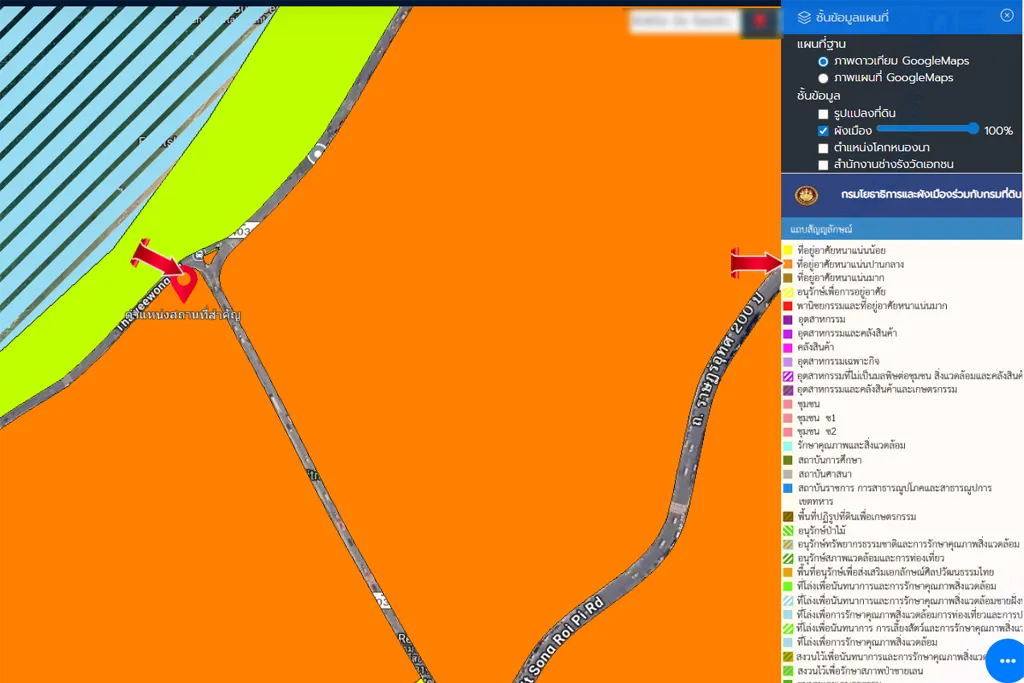1024x683 pixels.
Task: Click the department emblem logo in the banner
Action: point(806,195)
